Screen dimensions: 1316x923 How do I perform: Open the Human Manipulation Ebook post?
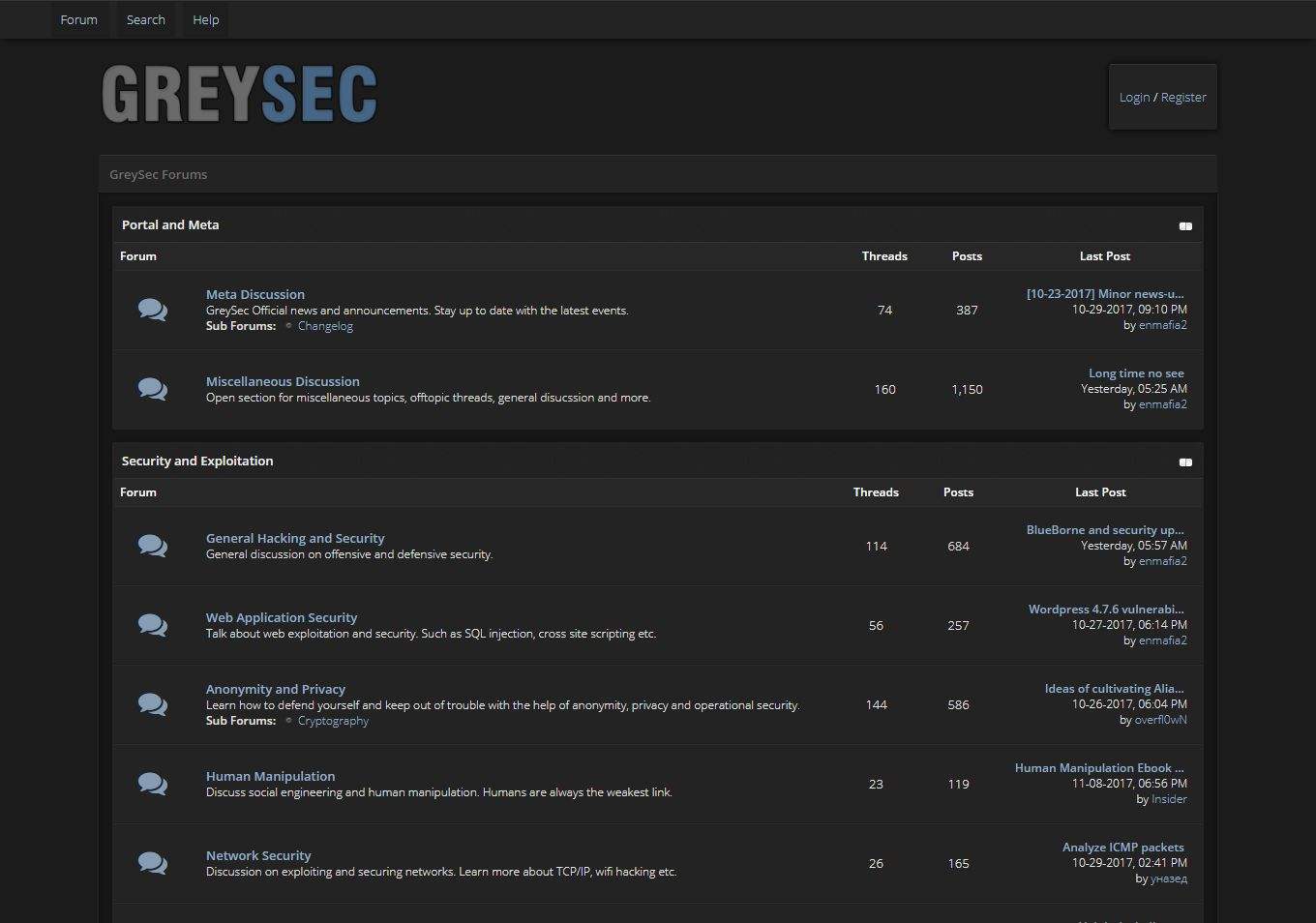click(x=1099, y=767)
